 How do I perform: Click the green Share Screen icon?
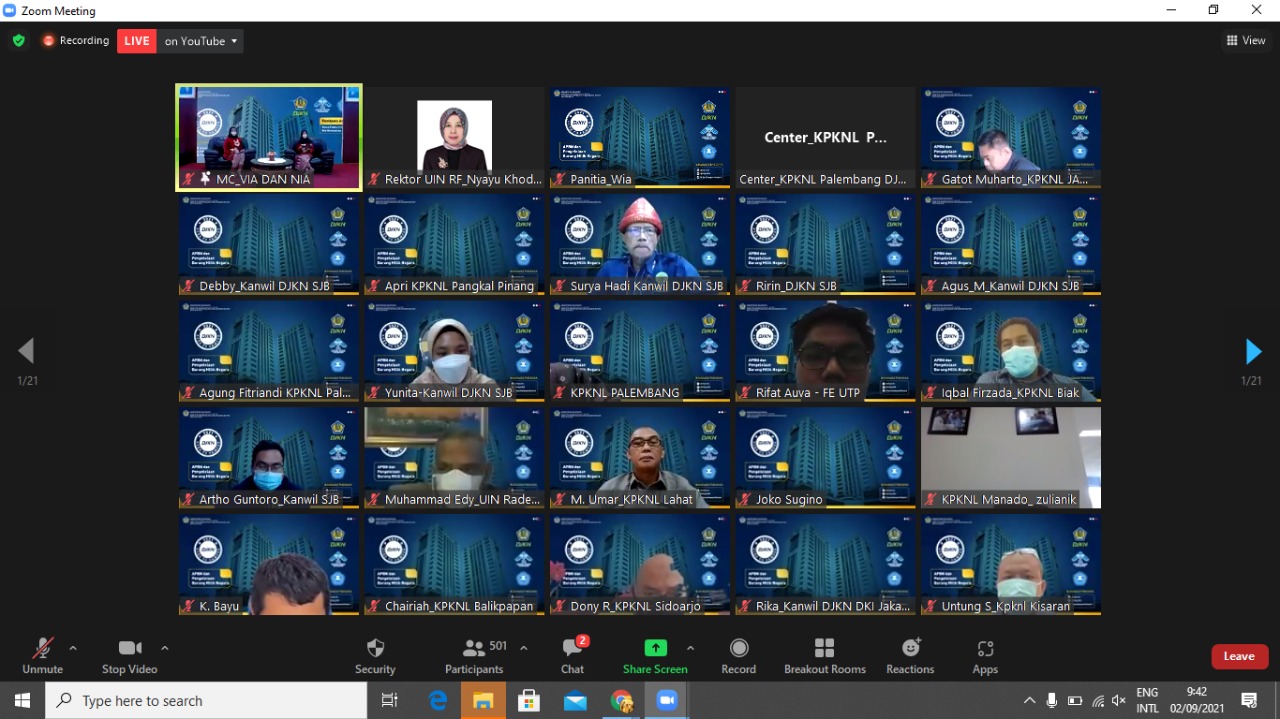pos(655,648)
